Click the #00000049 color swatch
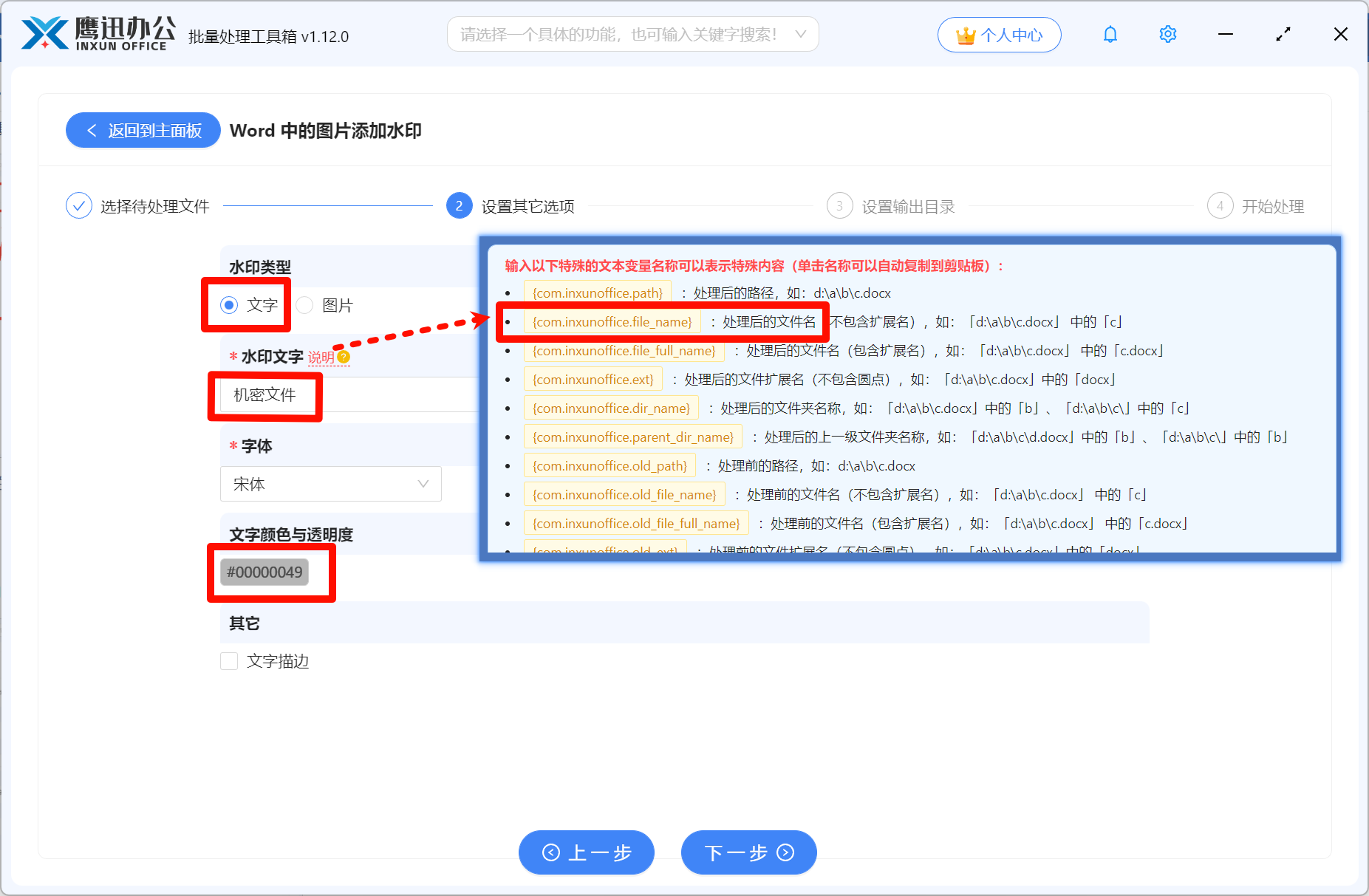Viewport: 1369px width, 896px height. coord(266,571)
